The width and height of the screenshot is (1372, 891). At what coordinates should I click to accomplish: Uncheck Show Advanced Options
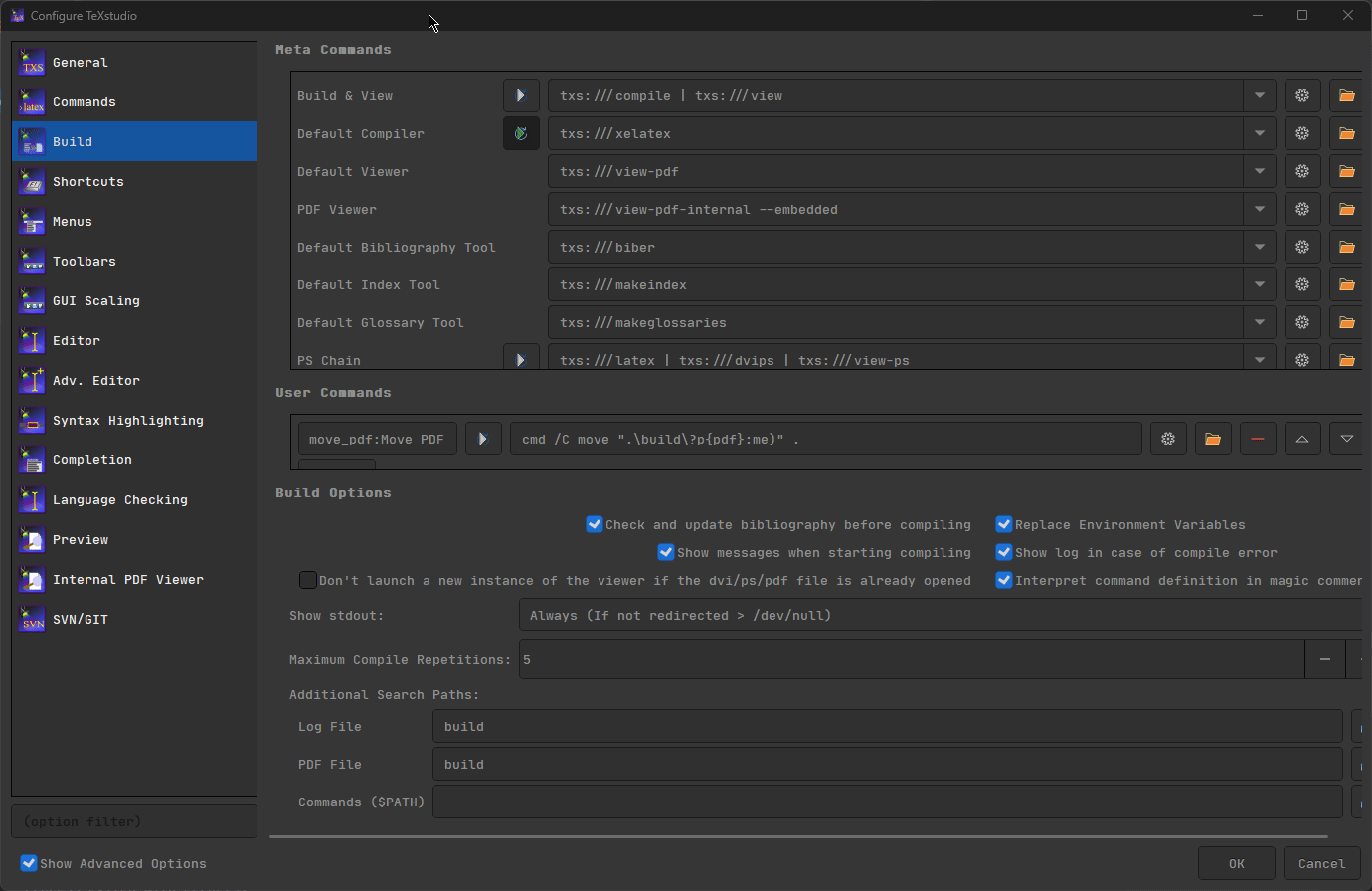(28, 863)
